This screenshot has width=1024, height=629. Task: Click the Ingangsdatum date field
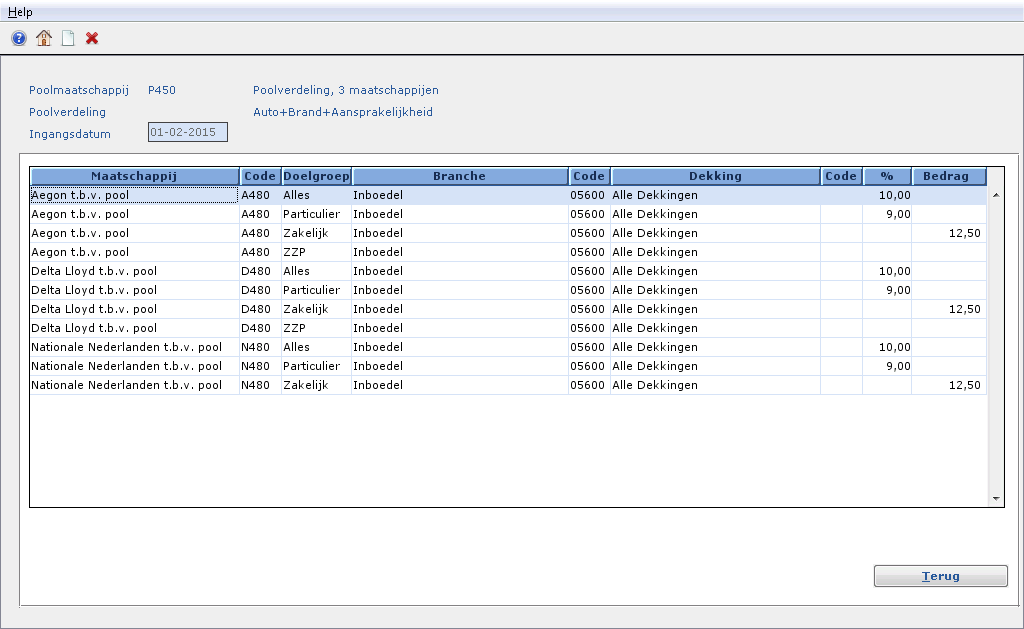pyautogui.click(x=188, y=132)
